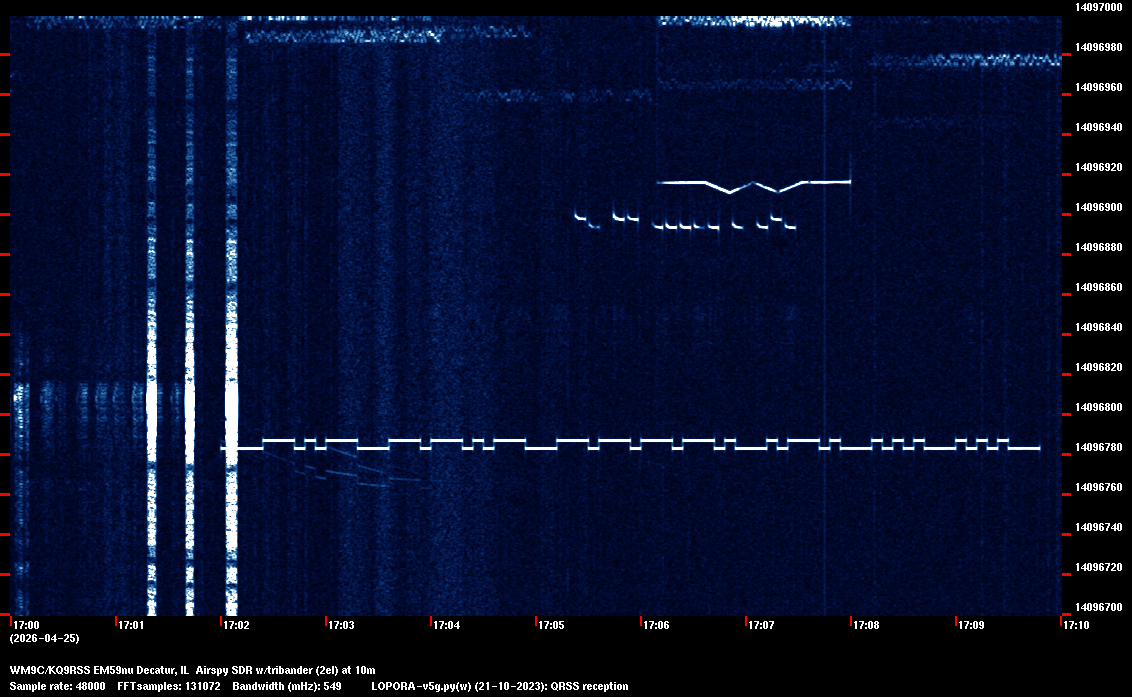Click the long horizontal FSK signal trace

[x=640, y=445]
